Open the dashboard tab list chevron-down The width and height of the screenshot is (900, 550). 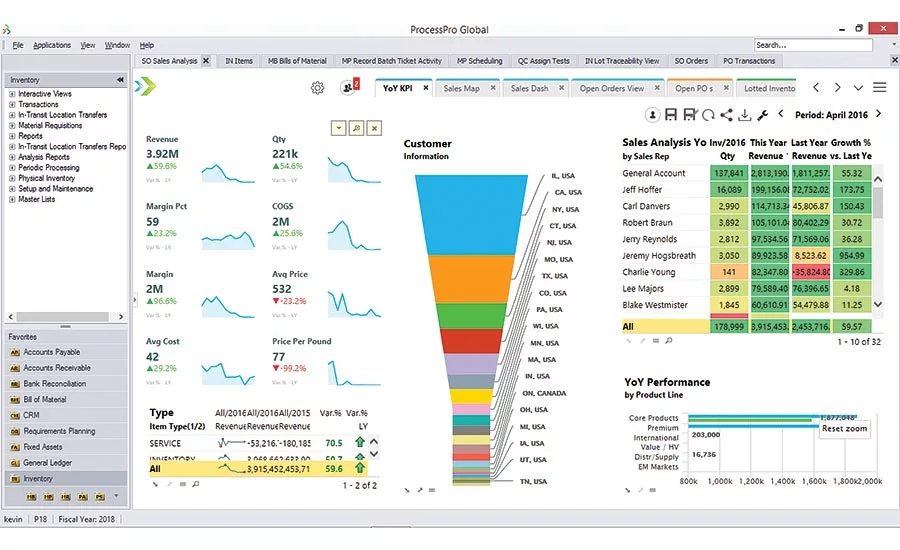tap(858, 88)
